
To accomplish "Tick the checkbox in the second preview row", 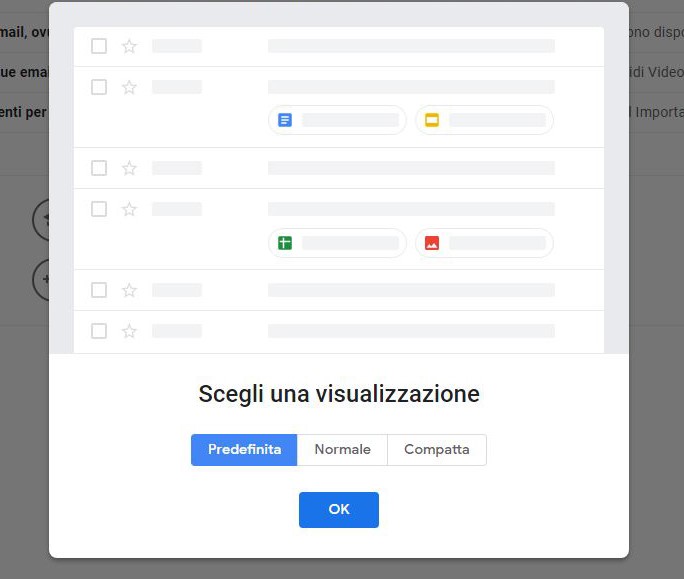I will [x=99, y=87].
